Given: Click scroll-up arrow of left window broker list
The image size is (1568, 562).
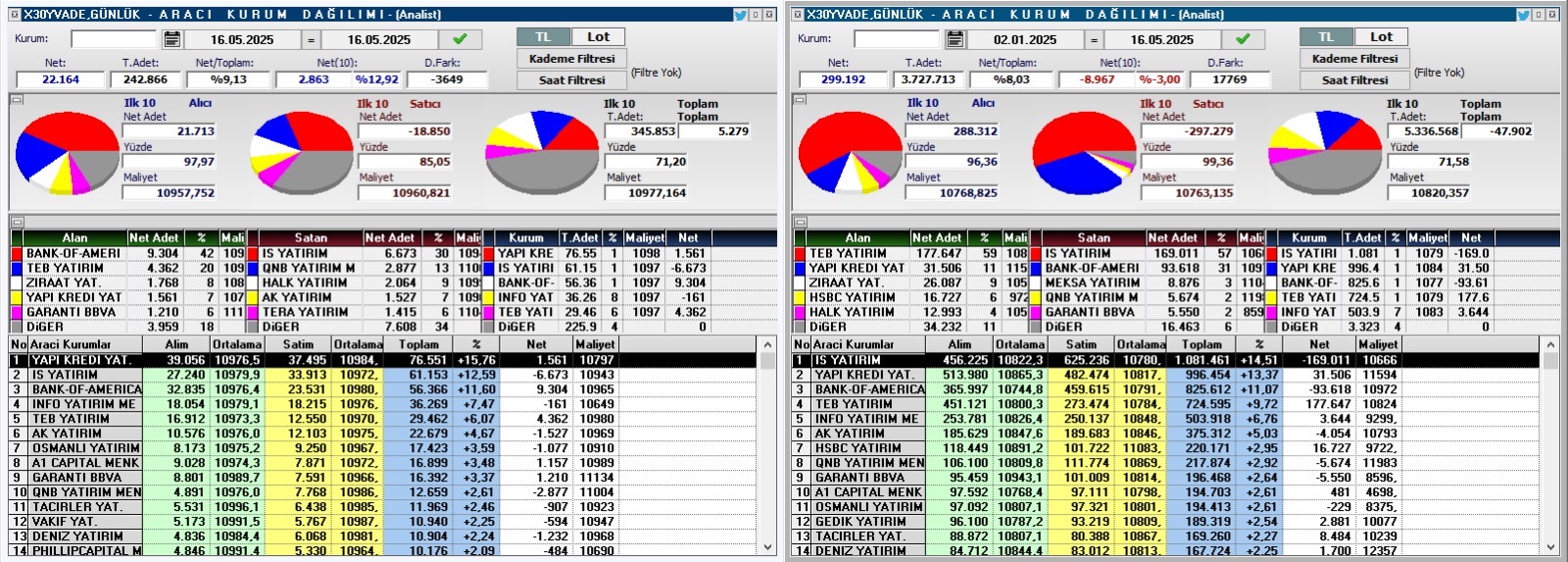Looking at the screenshot, I should pyautogui.click(x=767, y=345).
